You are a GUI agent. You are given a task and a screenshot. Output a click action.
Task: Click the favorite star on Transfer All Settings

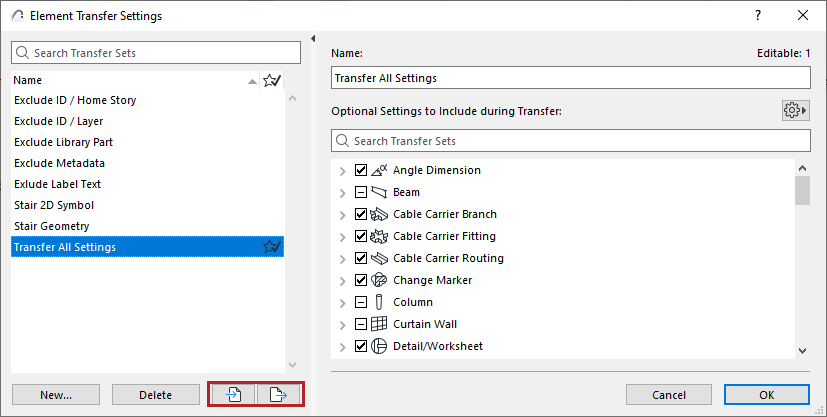pos(271,247)
